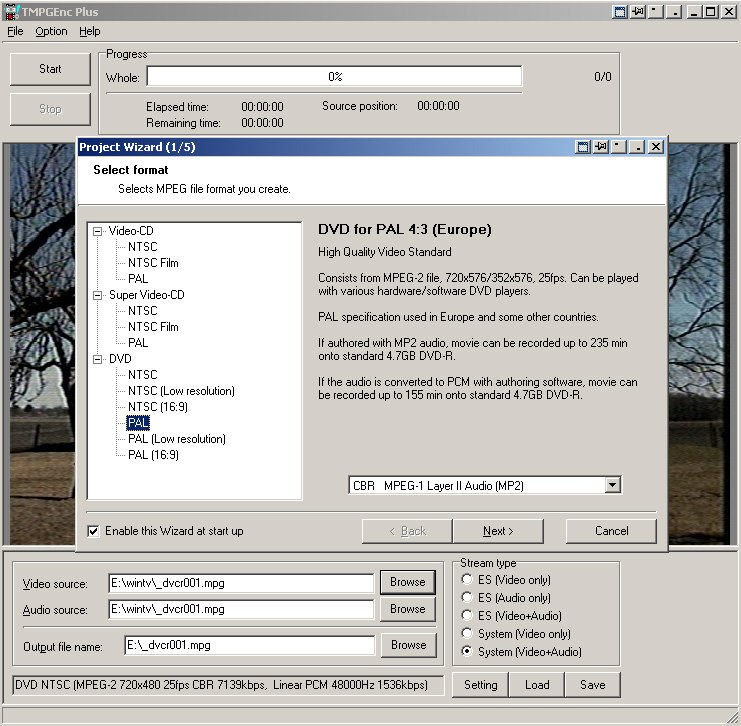741x726 pixels.
Task: Click the Setting button
Action: [x=480, y=685]
